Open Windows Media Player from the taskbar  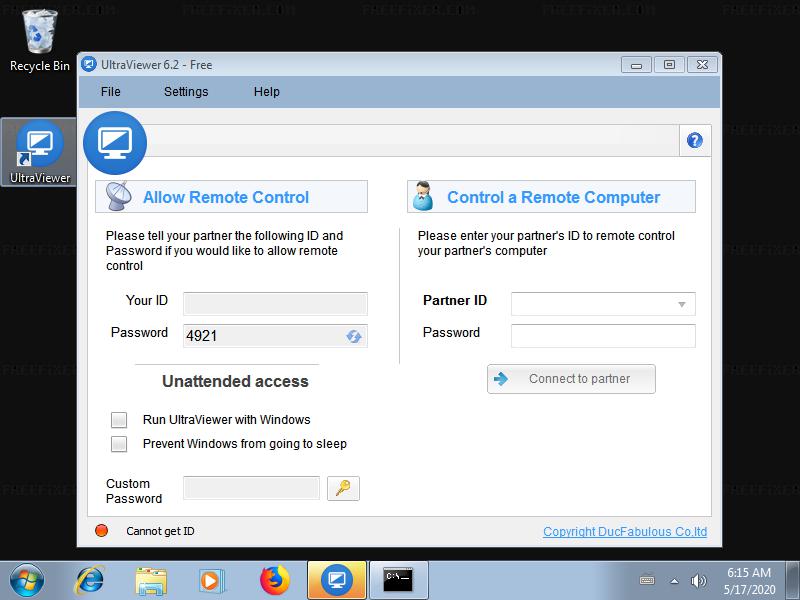[x=211, y=581]
